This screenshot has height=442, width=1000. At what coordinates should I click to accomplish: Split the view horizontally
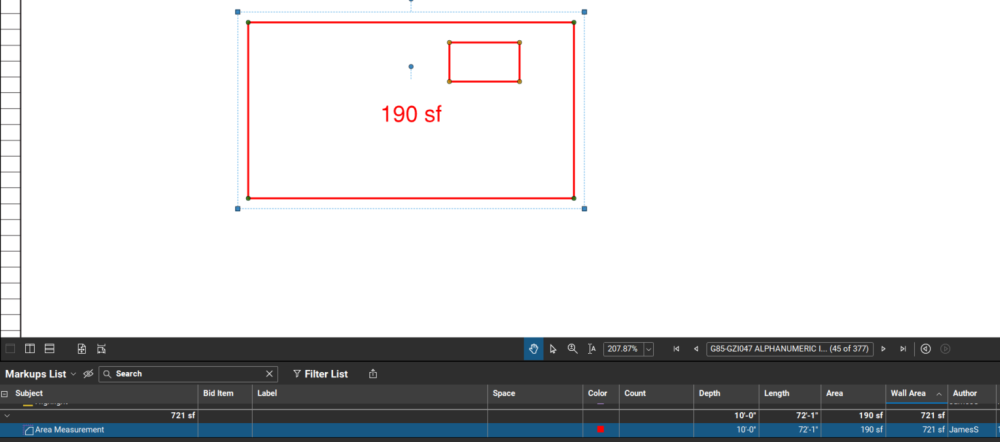(49, 349)
